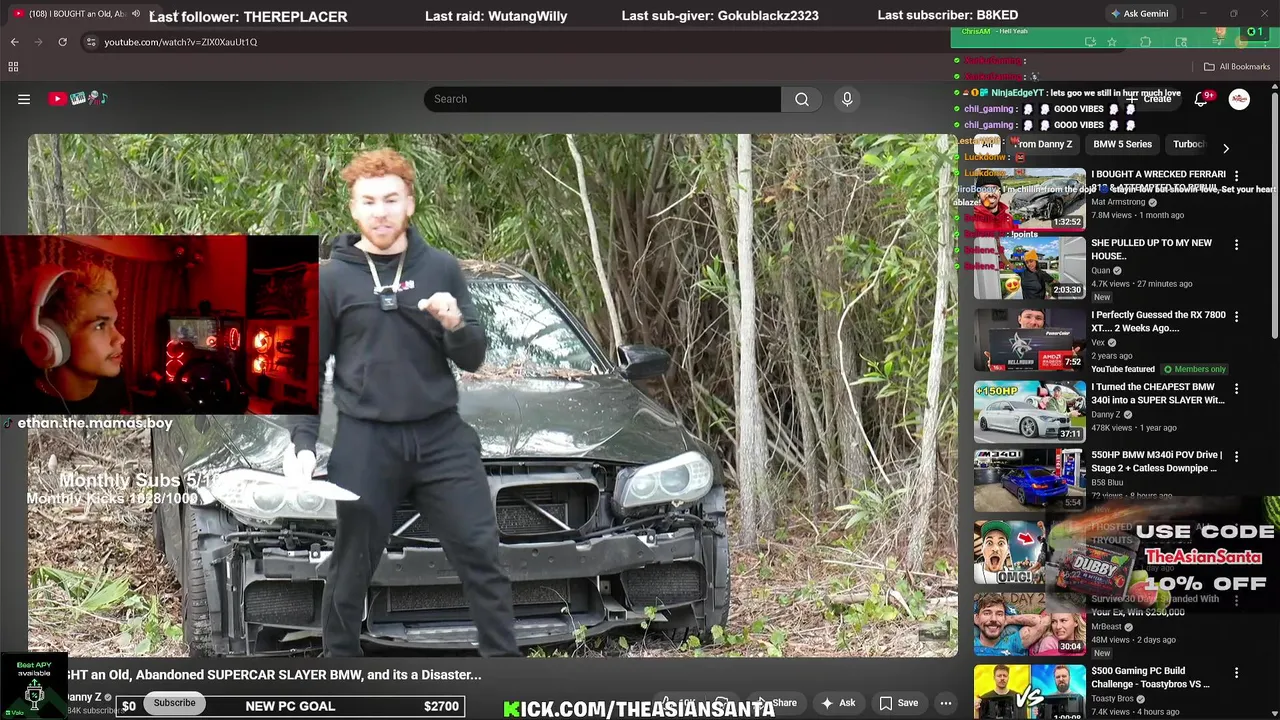Click the Mat Armstrong channel name

pyautogui.click(x=1118, y=202)
